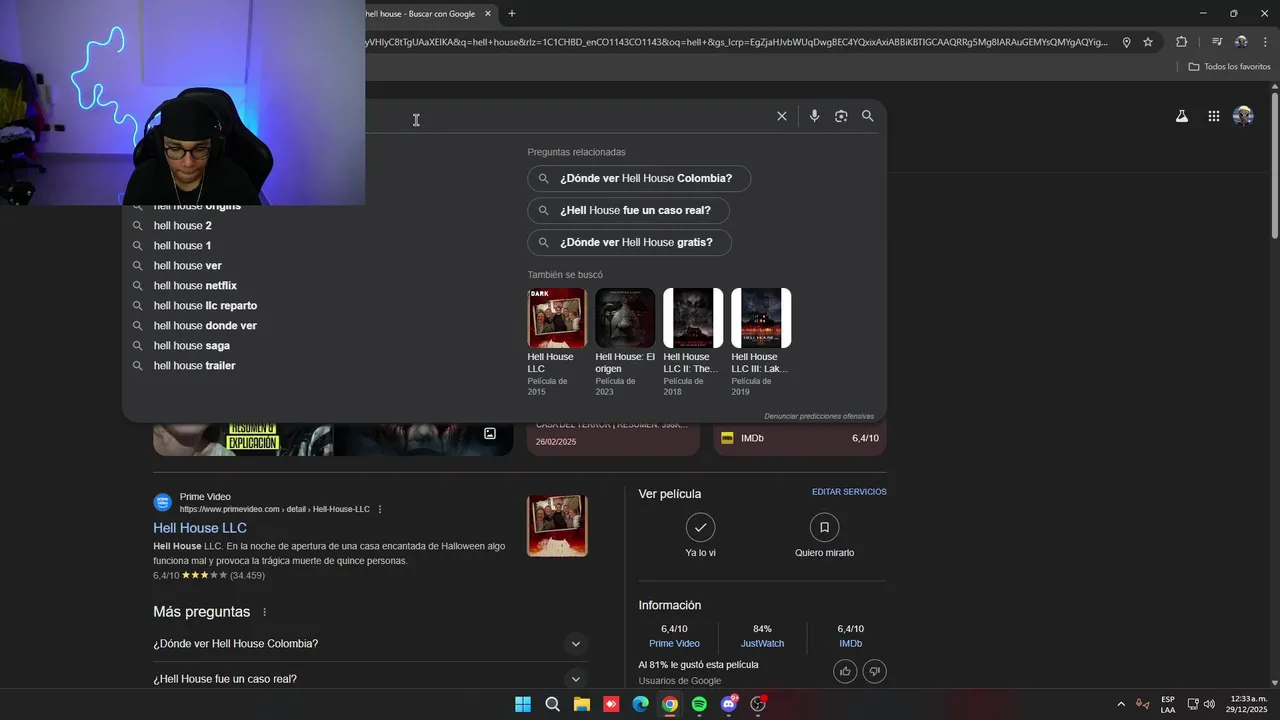Click ¿Dónde ver Hell House gratis? chip
Screen dimensions: 1280x720
pyautogui.click(x=629, y=243)
